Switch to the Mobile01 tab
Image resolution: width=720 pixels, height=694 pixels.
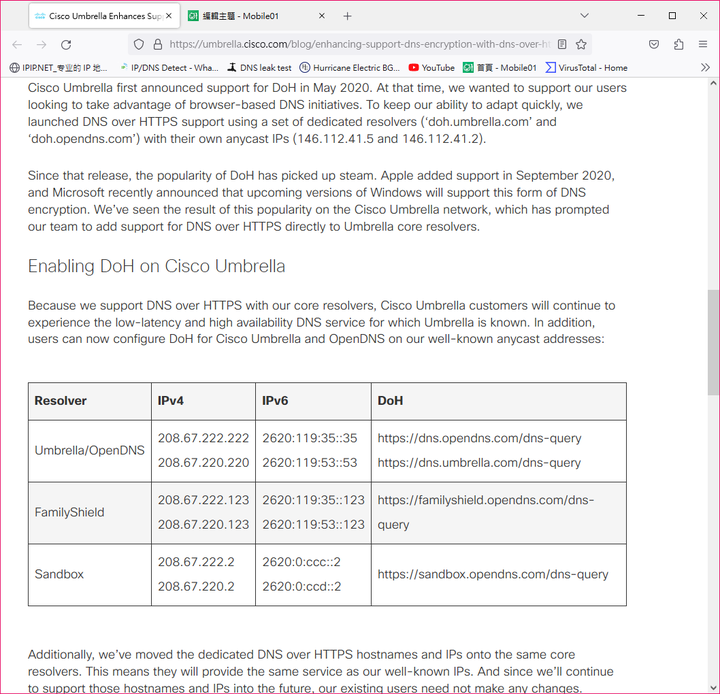257,16
